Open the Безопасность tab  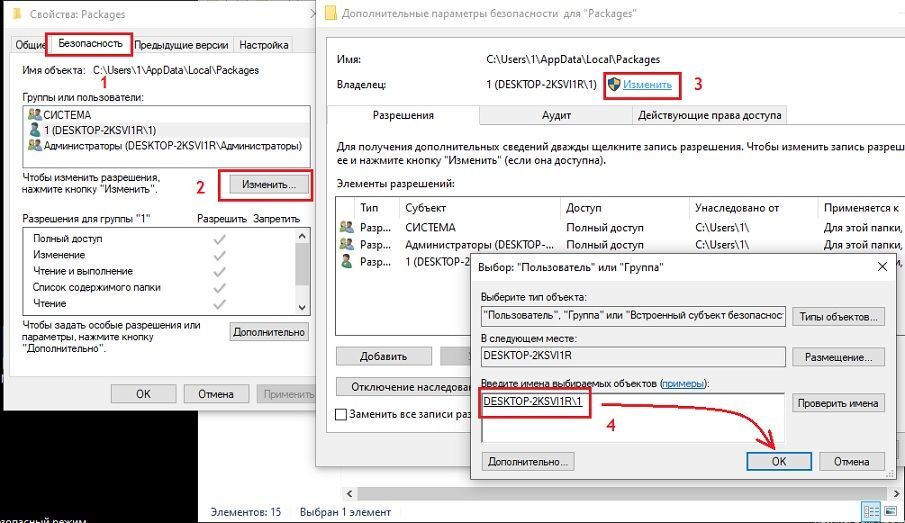(91, 44)
